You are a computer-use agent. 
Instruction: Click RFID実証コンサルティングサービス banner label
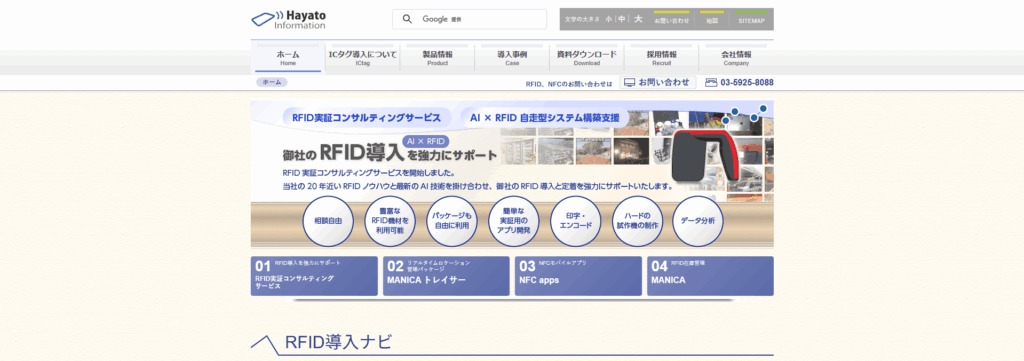click(366, 118)
